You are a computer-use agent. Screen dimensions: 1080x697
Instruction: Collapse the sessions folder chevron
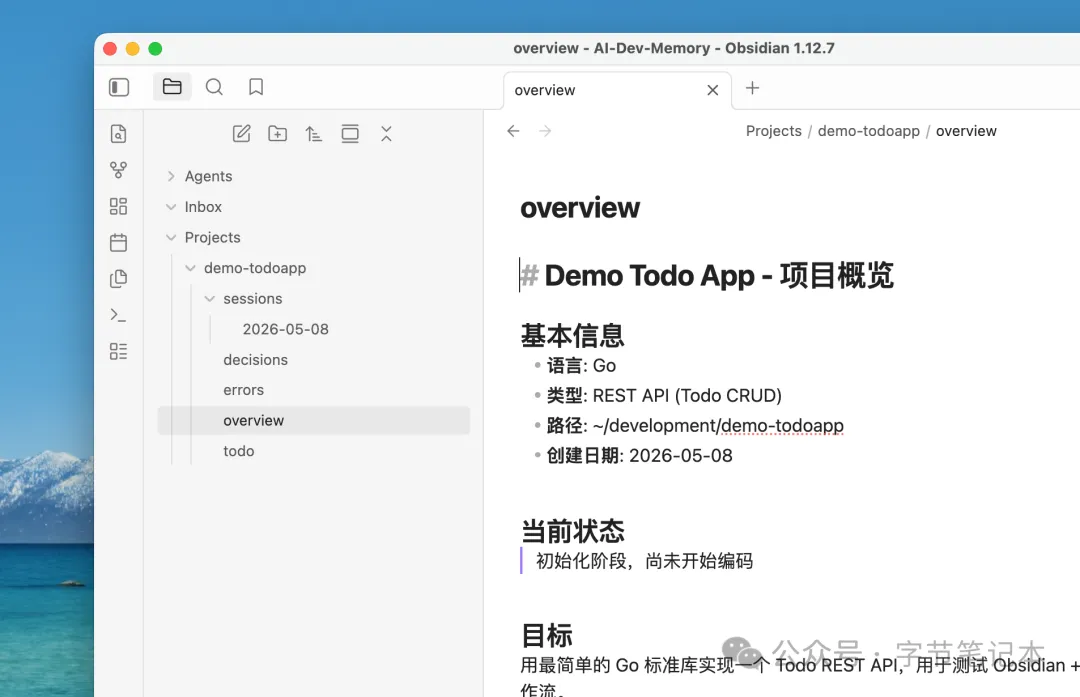coord(209,298)
